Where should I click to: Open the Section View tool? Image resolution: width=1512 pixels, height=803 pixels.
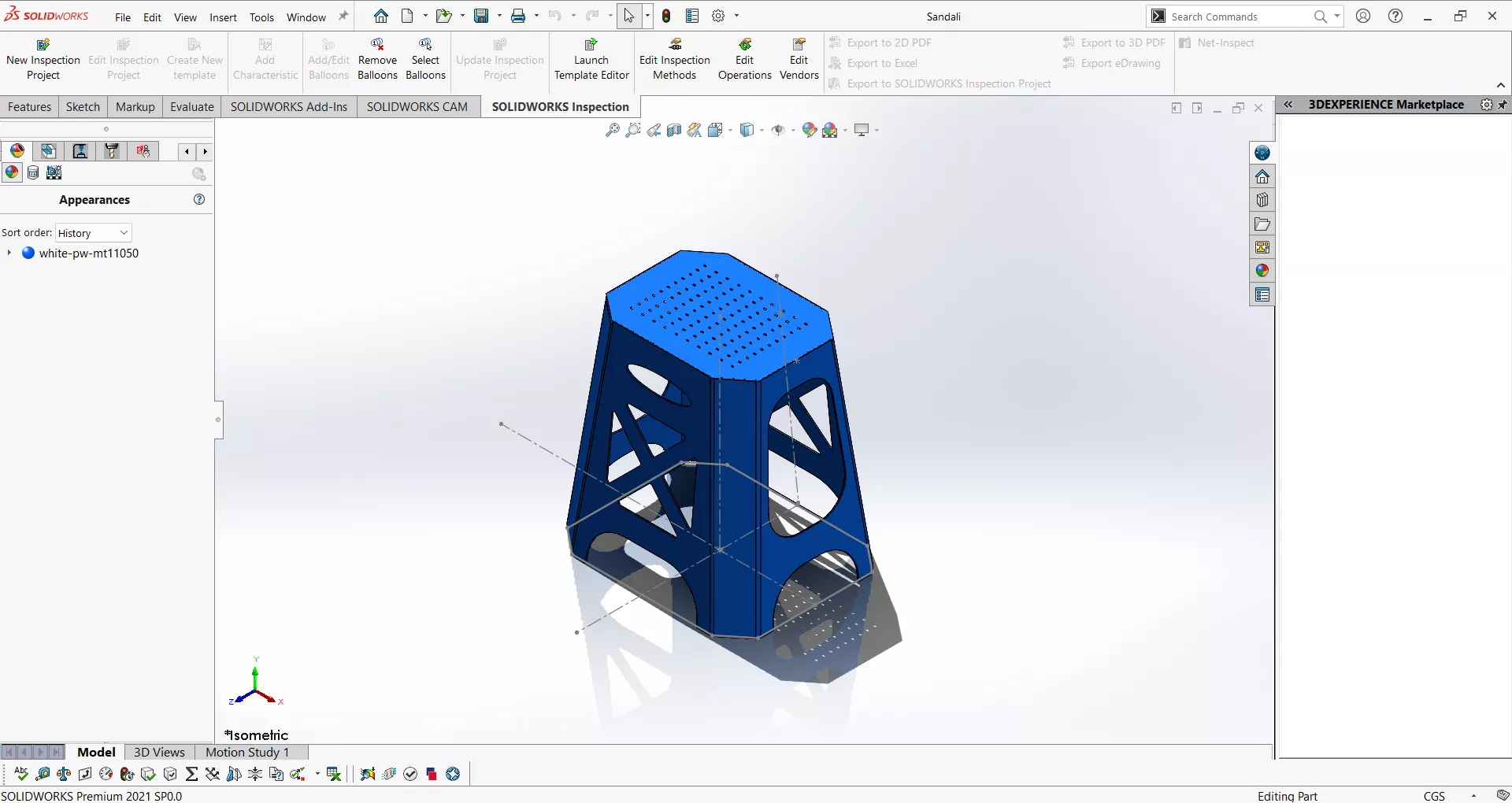pyautogui.click(x=674, y=131)
